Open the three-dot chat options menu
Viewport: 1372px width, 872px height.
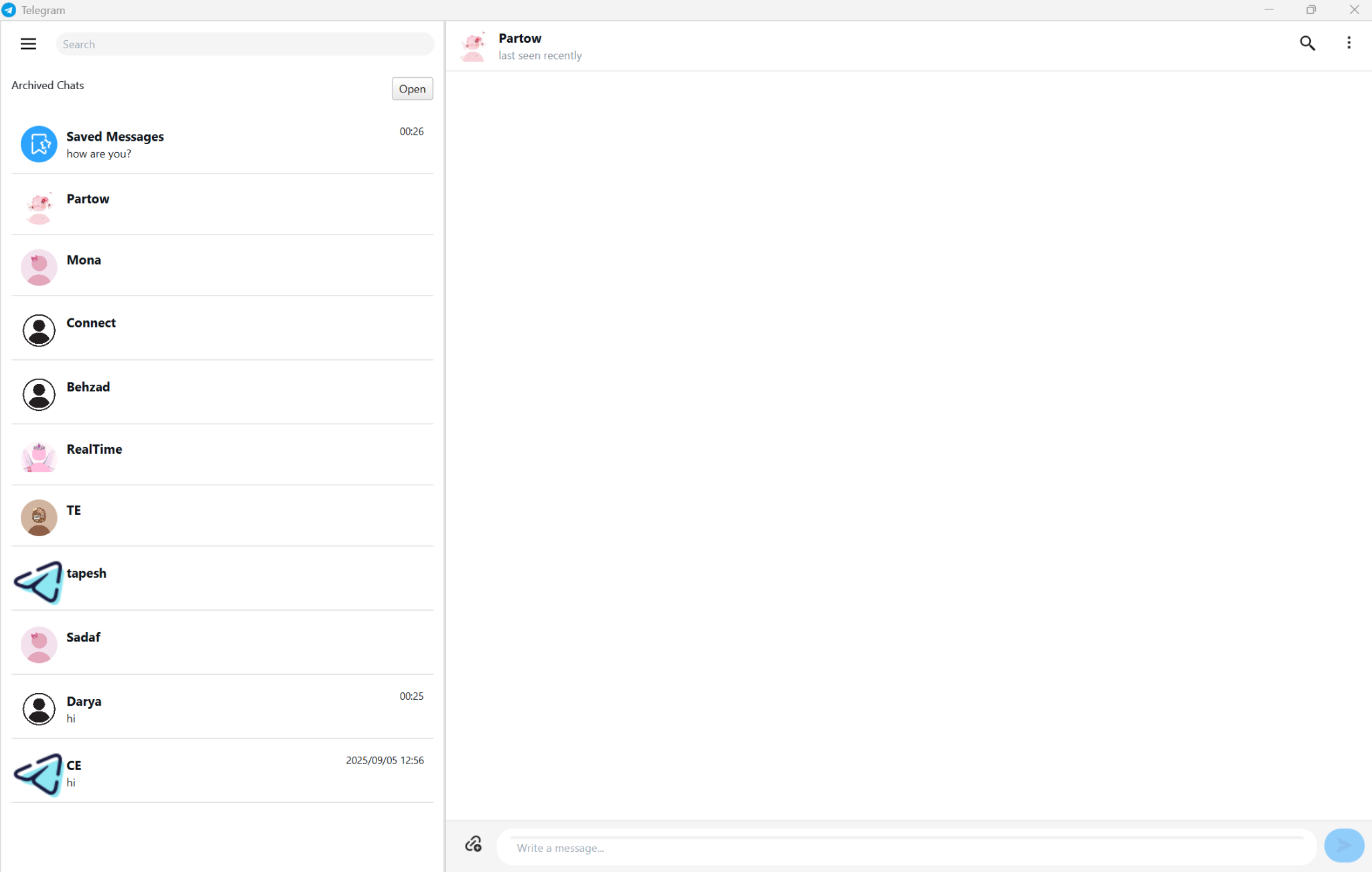(1349, 43)
